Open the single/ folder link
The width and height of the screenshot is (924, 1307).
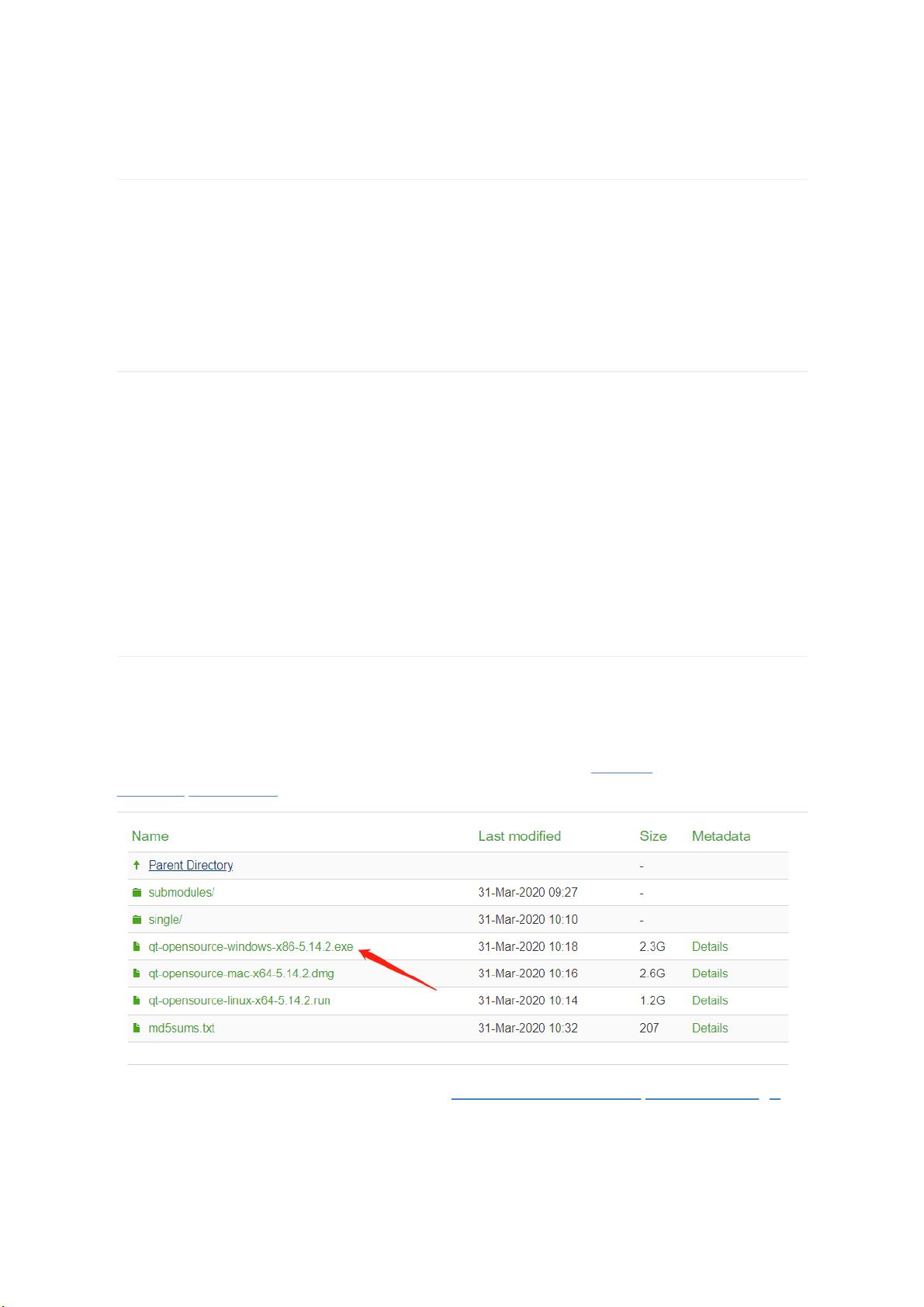pos(164,920)
